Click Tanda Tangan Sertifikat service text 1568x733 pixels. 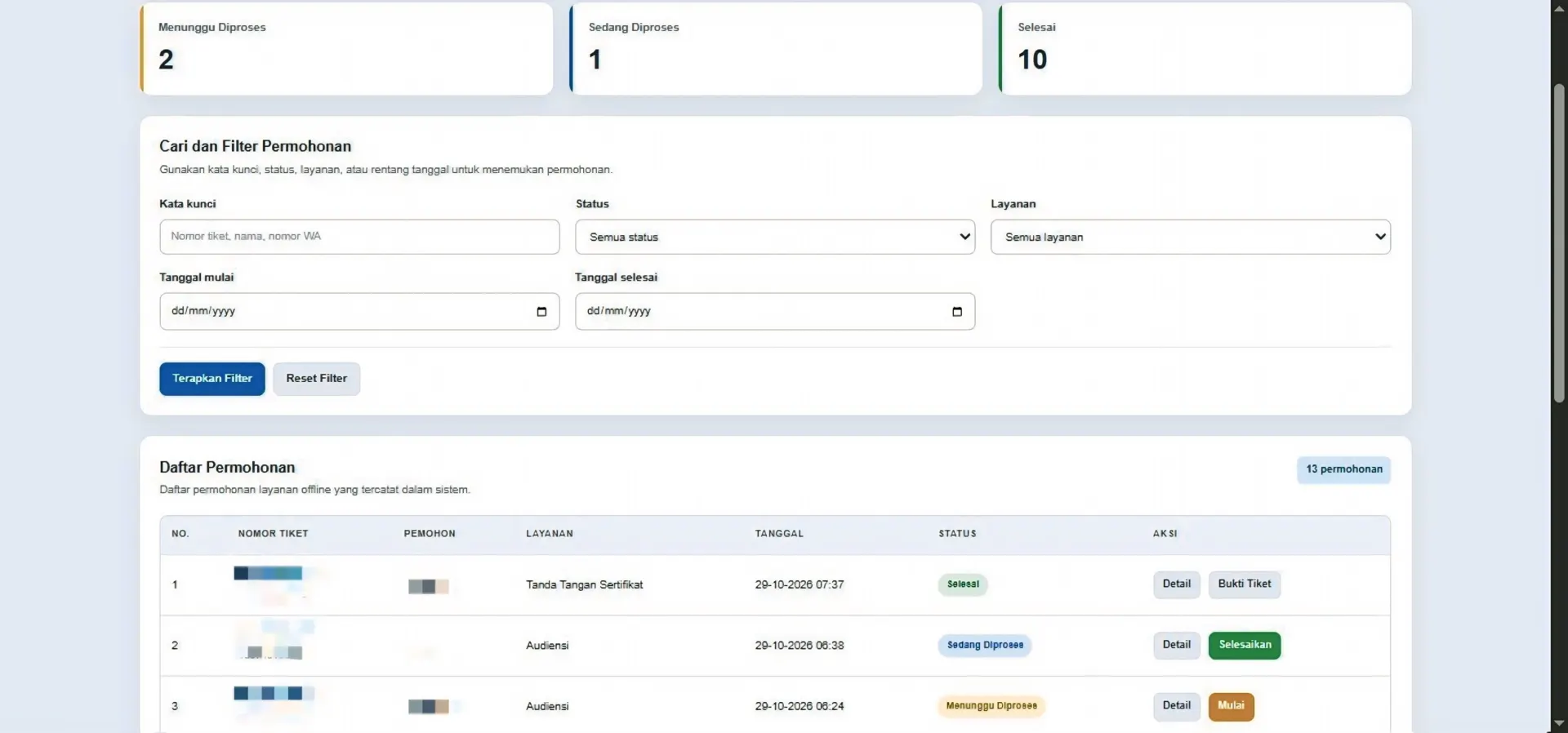[585, 584]
